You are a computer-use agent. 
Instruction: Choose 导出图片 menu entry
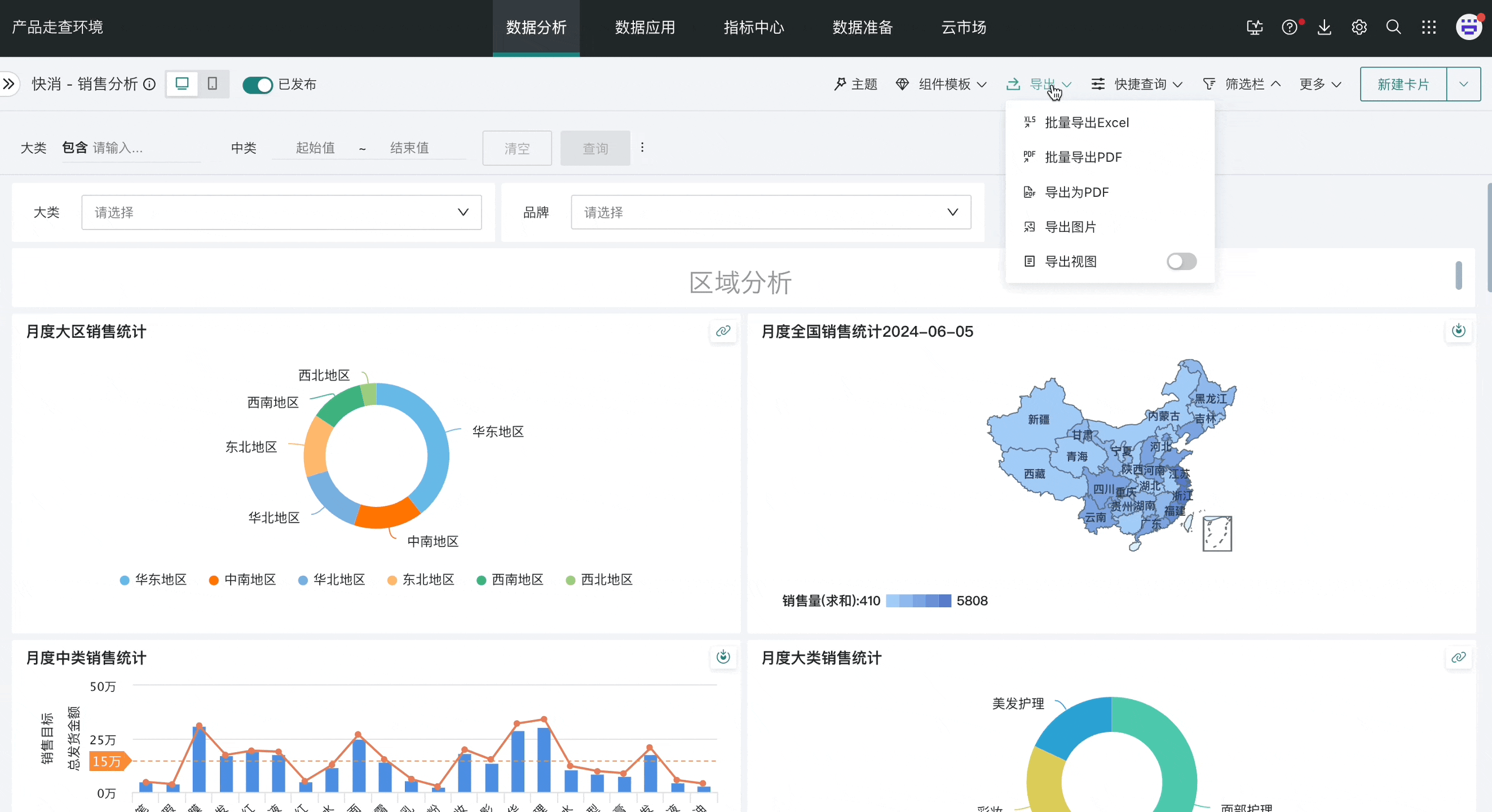(x=1110, y=227)
